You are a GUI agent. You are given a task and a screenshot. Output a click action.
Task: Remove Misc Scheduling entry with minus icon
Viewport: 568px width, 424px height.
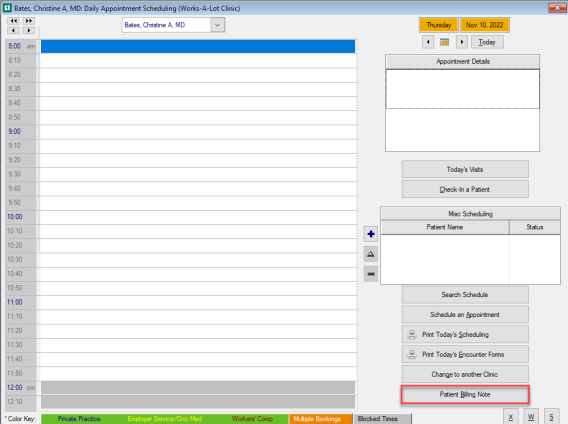(371, 274)
